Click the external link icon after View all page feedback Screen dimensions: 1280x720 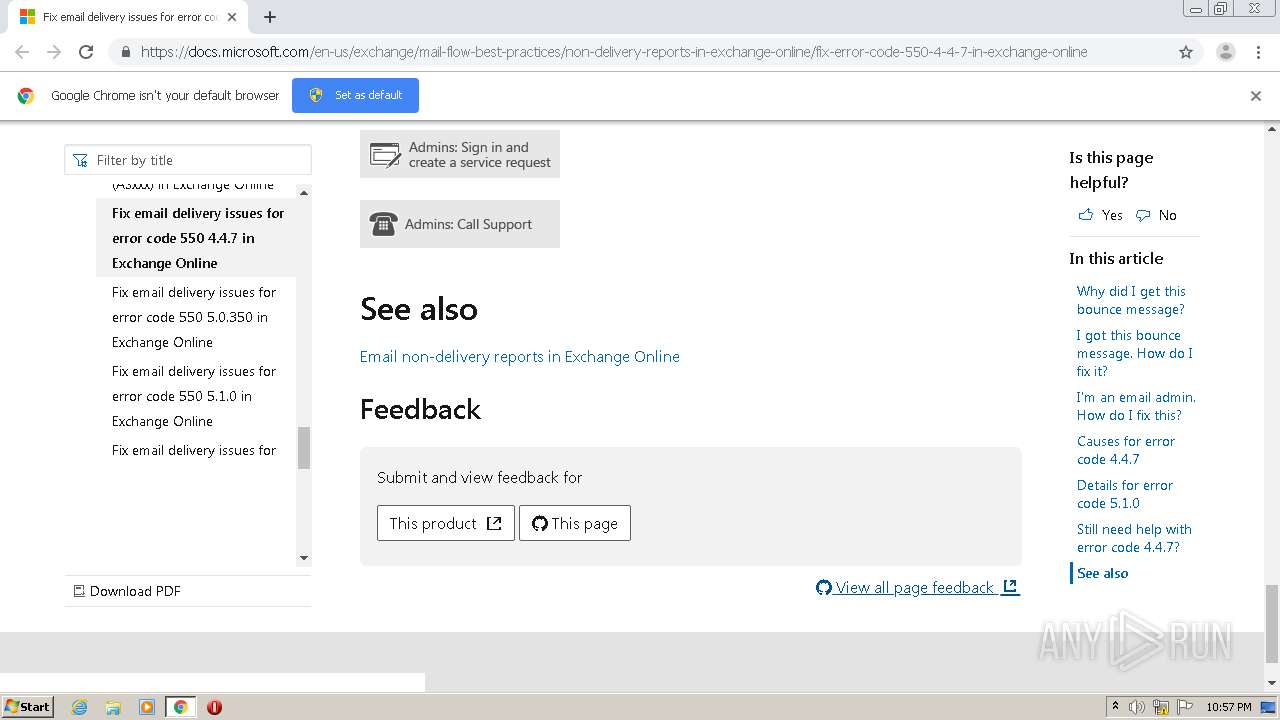(x=1011, y=587)
